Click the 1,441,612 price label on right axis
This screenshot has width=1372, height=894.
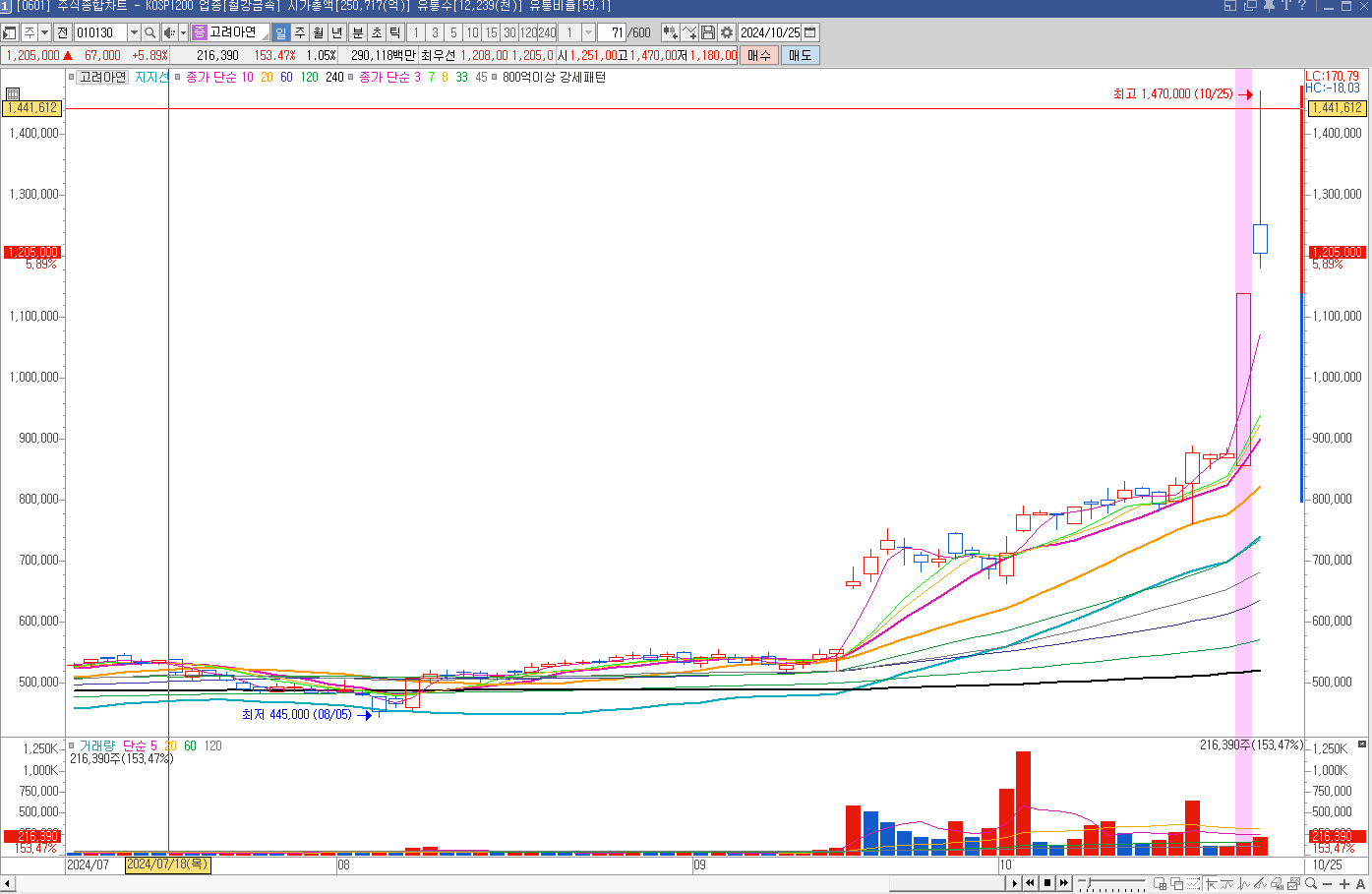(x=1336, y=108)
